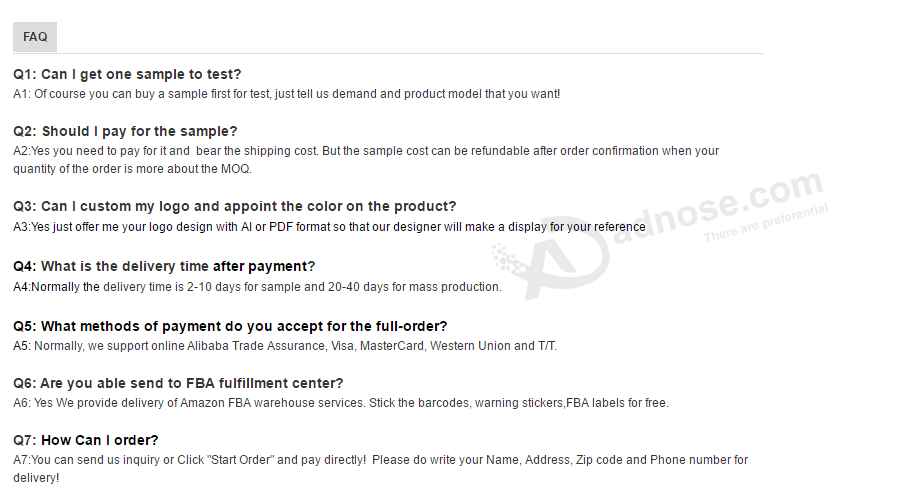This screenshot has height=496, width=905.
Task: Click the Adnose logo watermark icon
Action: click(551, 263)
